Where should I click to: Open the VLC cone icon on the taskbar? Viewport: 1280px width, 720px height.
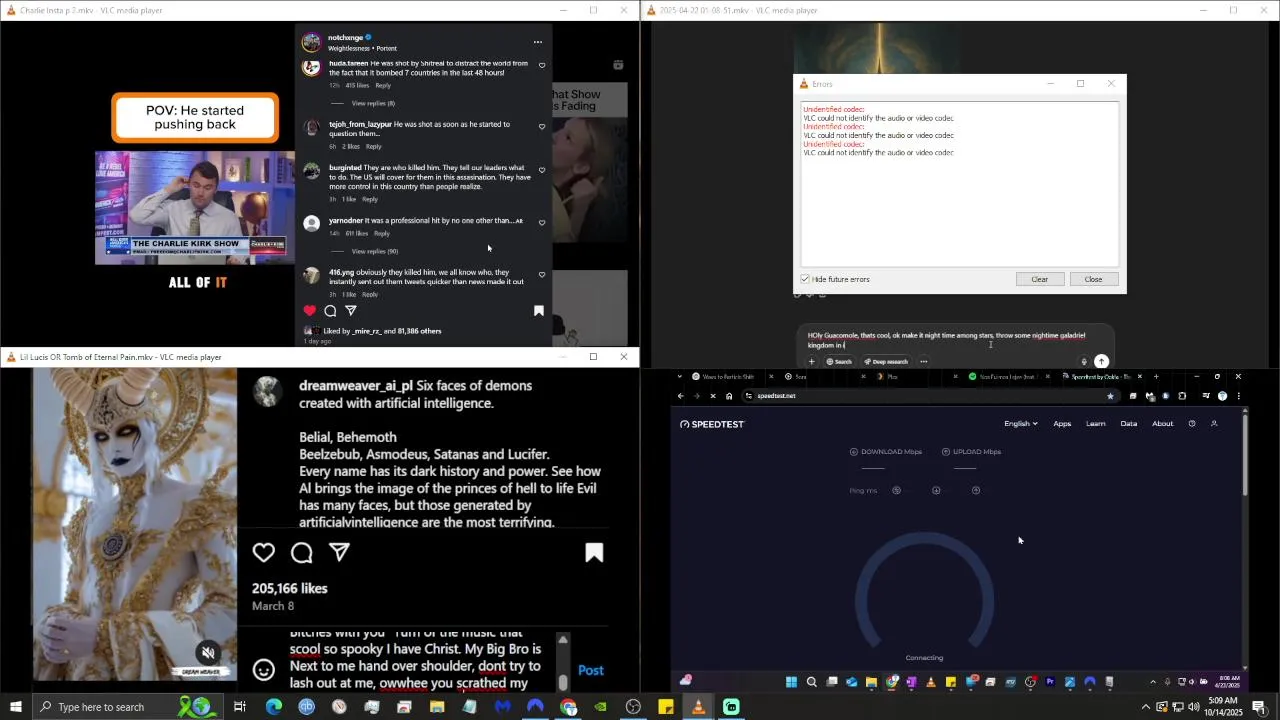pyautogui.click(x=698, y=707)
